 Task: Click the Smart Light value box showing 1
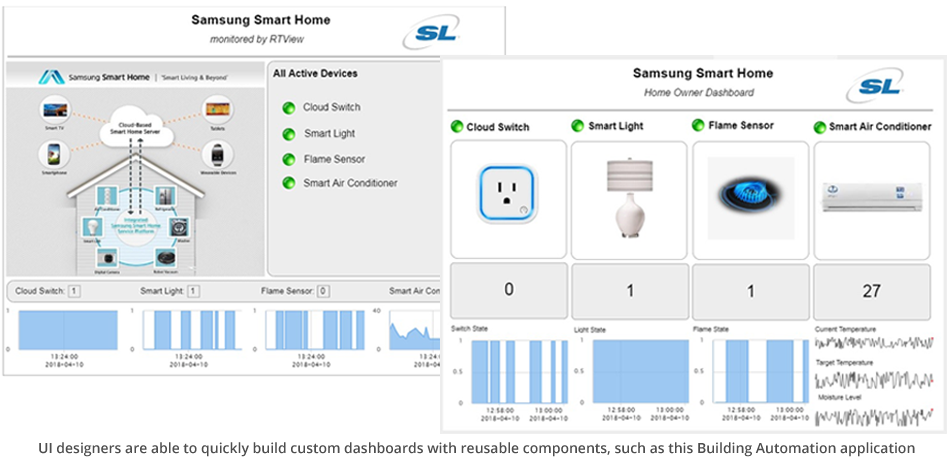click(x=630, y=292)
